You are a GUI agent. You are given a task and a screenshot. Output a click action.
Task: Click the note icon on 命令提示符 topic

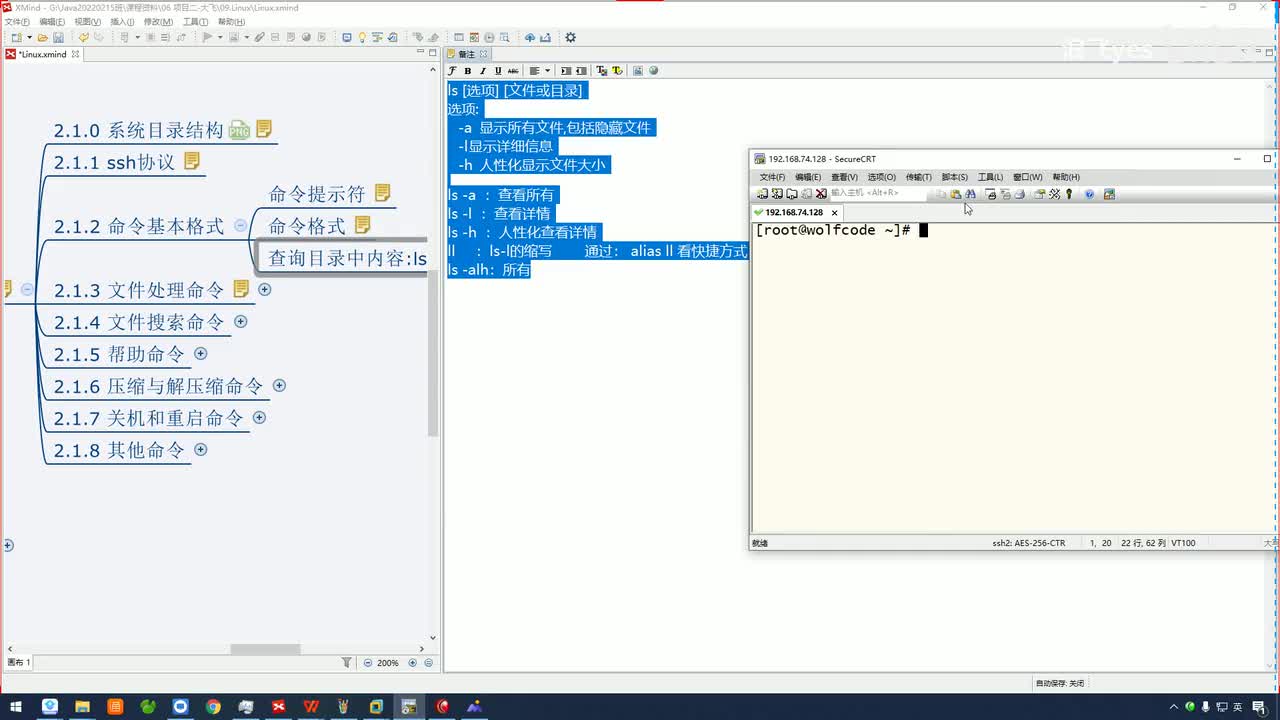pos(382,193)
